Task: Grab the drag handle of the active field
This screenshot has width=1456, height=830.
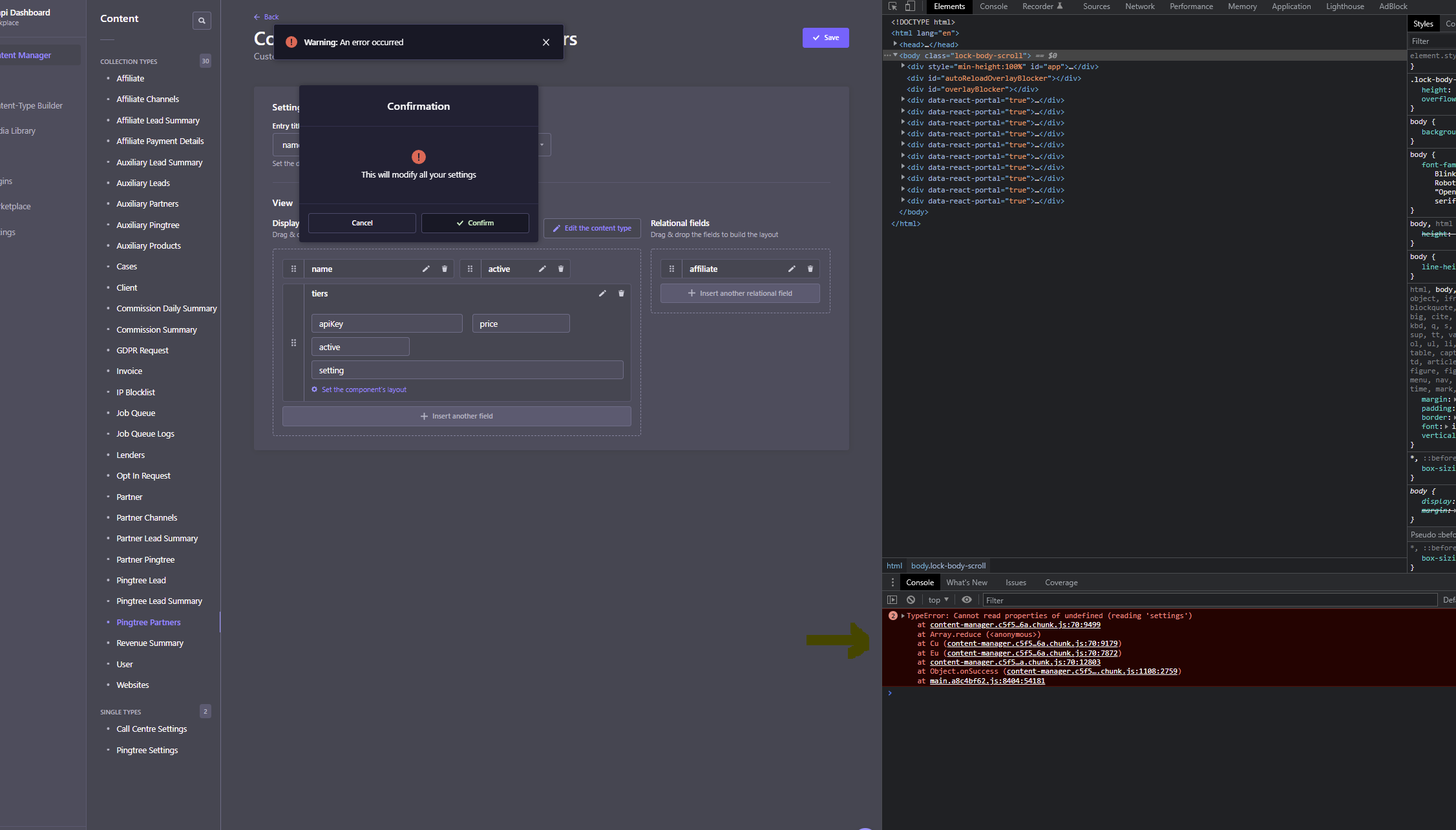Action: tap(470, 269)
